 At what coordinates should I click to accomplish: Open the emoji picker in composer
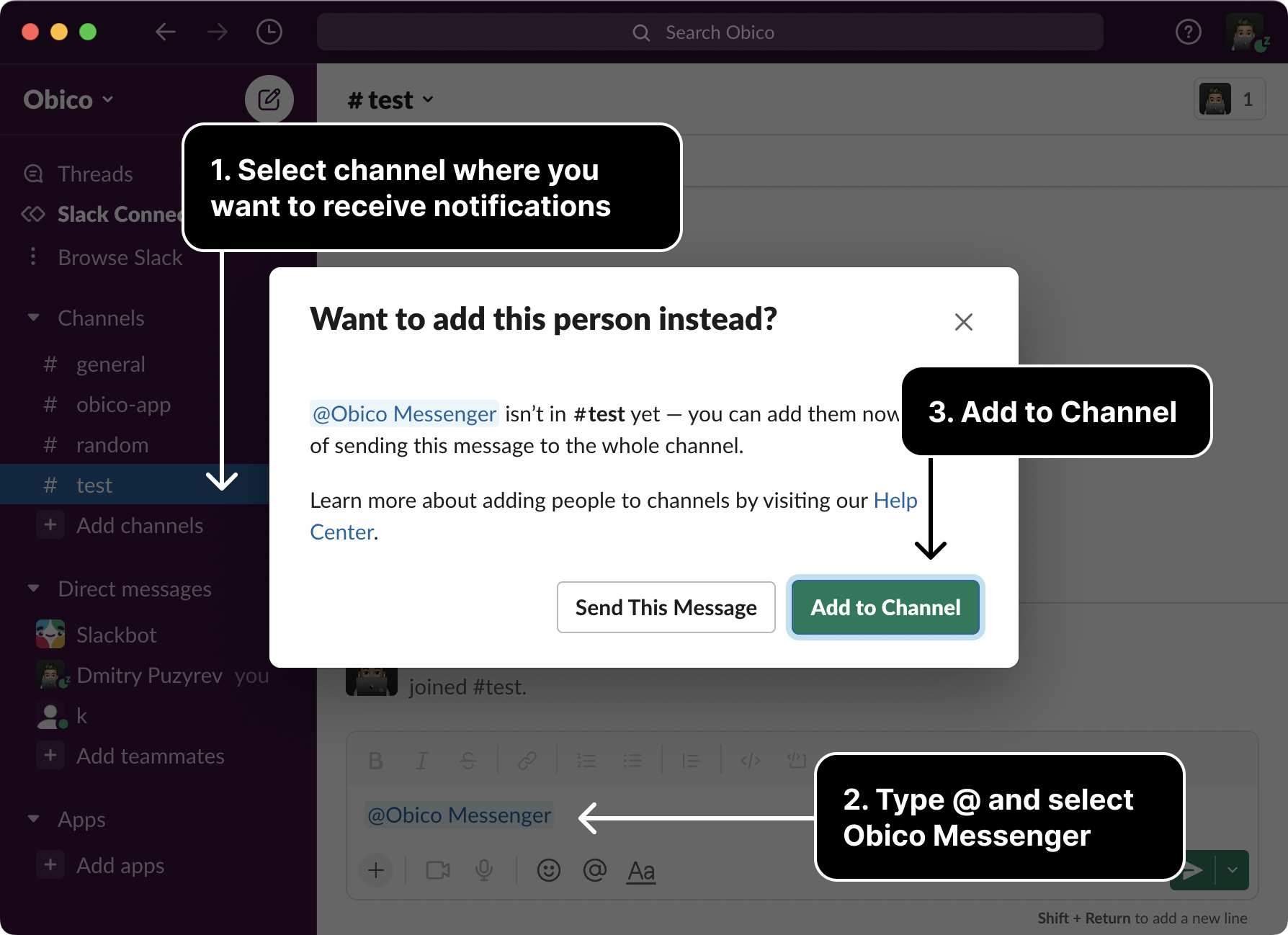point(548,870)
